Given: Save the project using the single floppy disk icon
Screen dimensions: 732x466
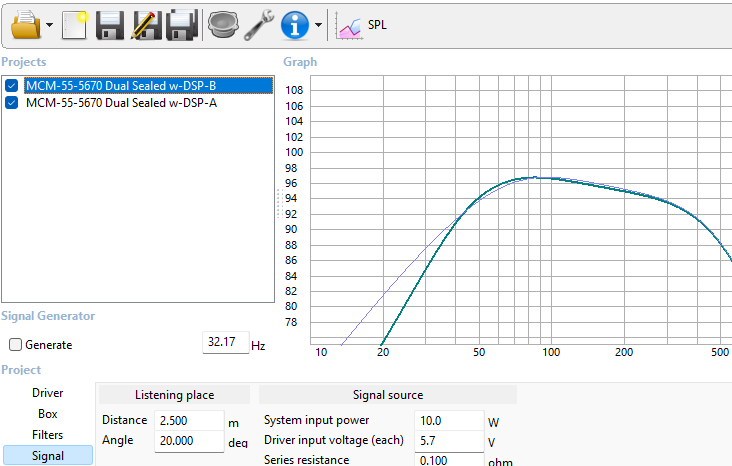Looking at the screenshot, I should 110,24.
